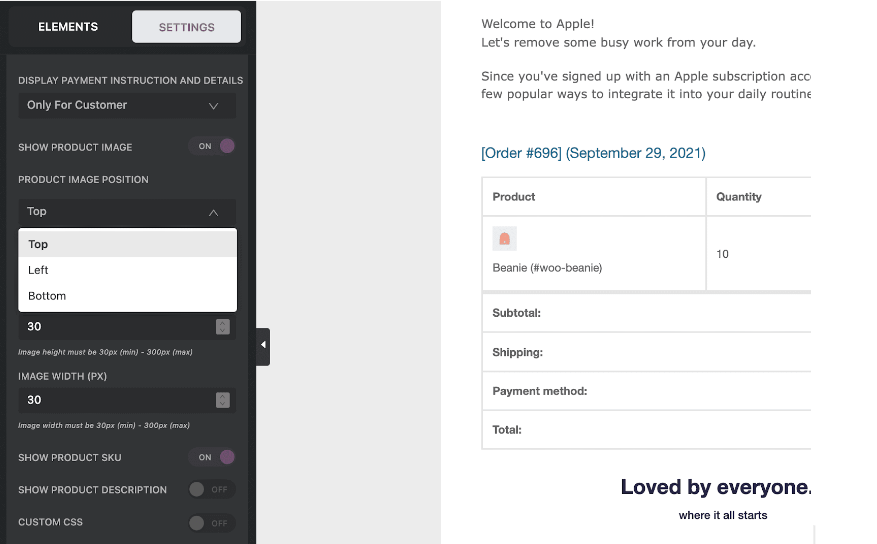Toggle Show Product Image switch off
The height and width of the screenshot is (544, 877).
click(x=212, y=146)
